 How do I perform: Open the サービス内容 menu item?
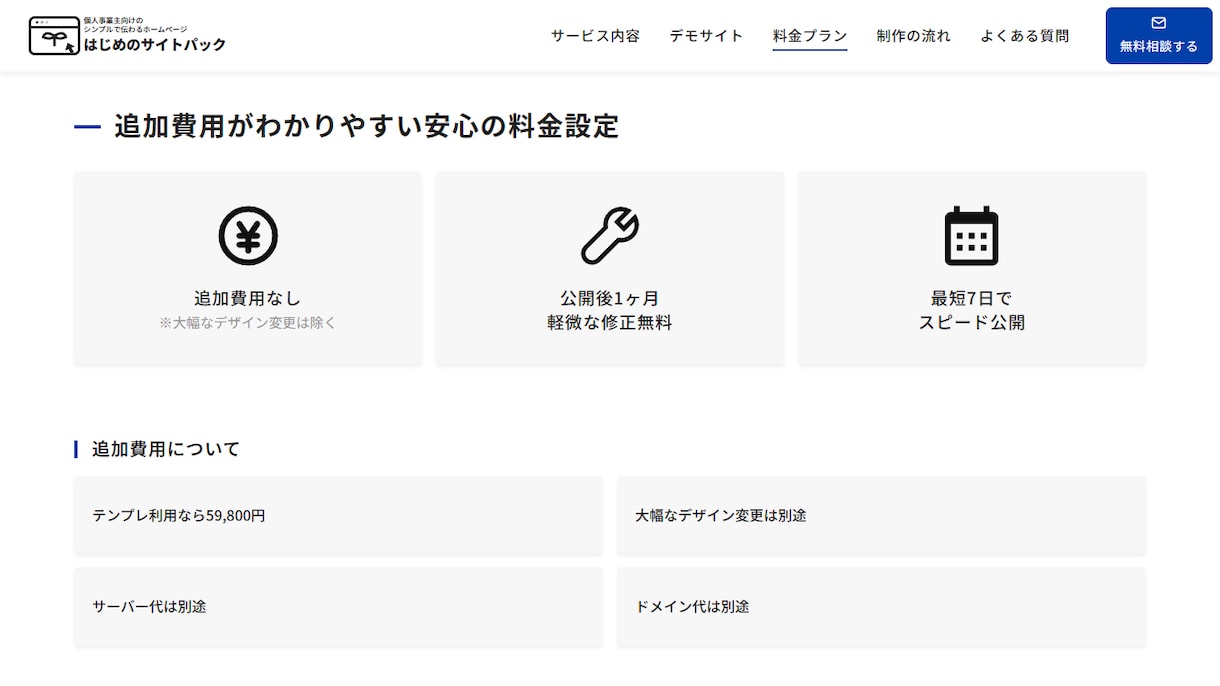coord(595,36)
